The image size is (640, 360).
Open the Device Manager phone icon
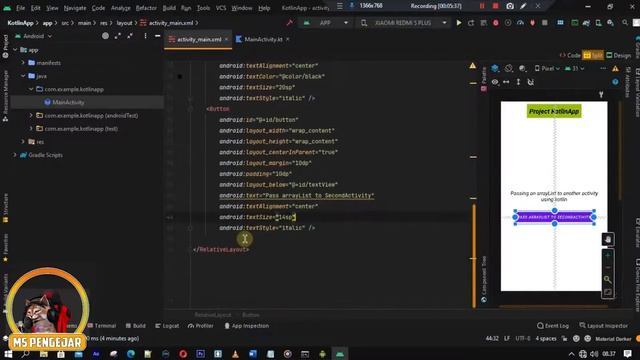coord(598,23)
